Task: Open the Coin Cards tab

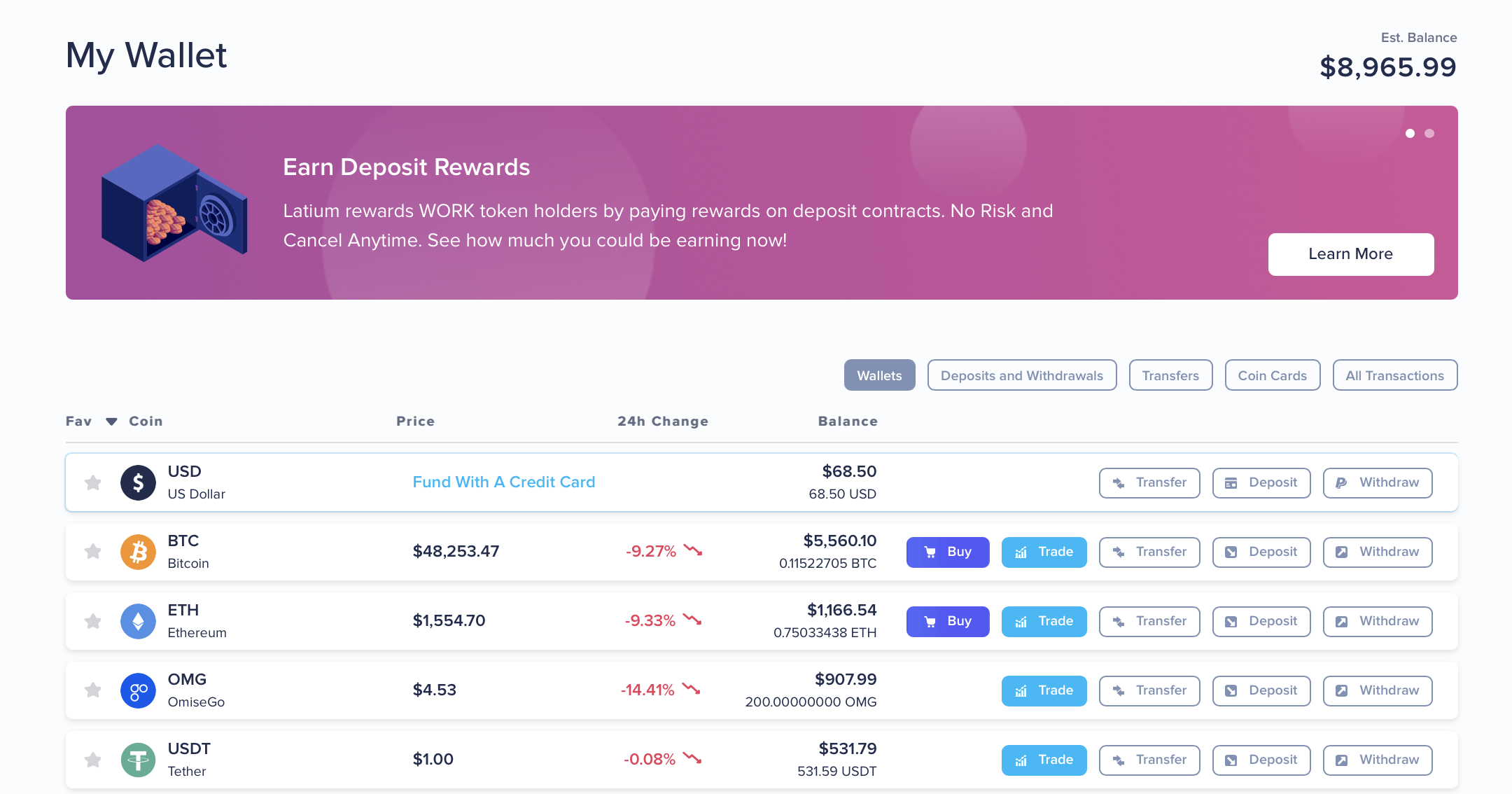Action: [x=1272, y=375]
